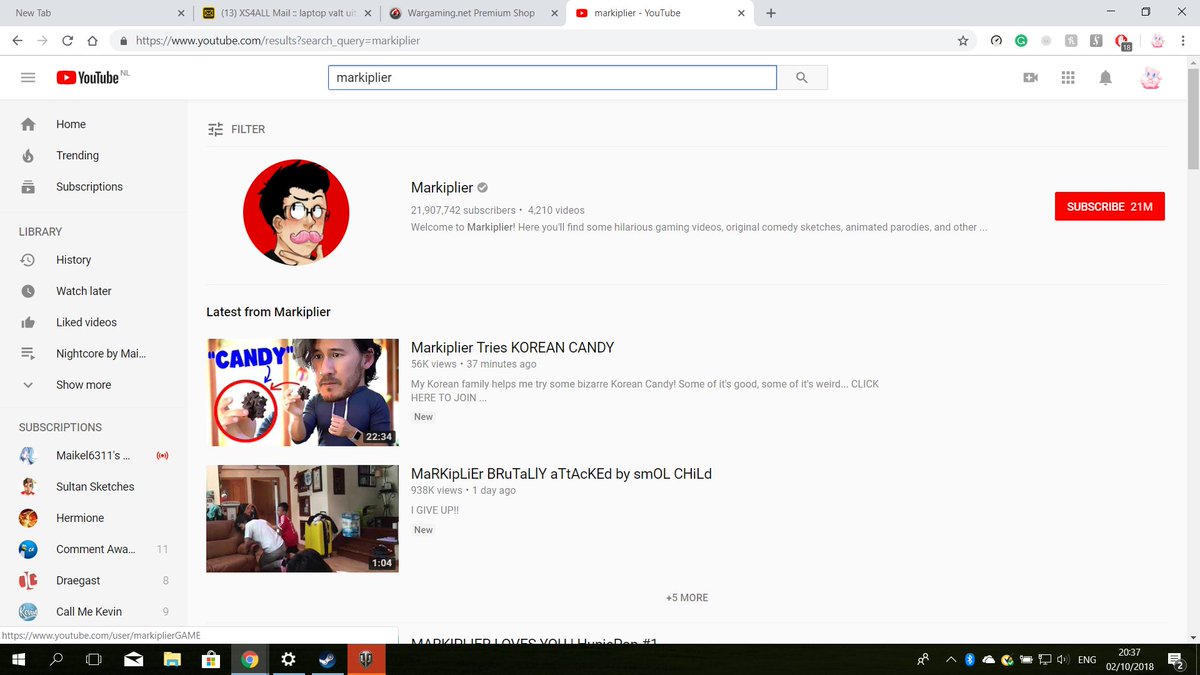The width and height of the screenshot is (1200, 675).
Task: Open 'Markiplier Tries KOREAN CANDY' title
Action: point(512,347)
